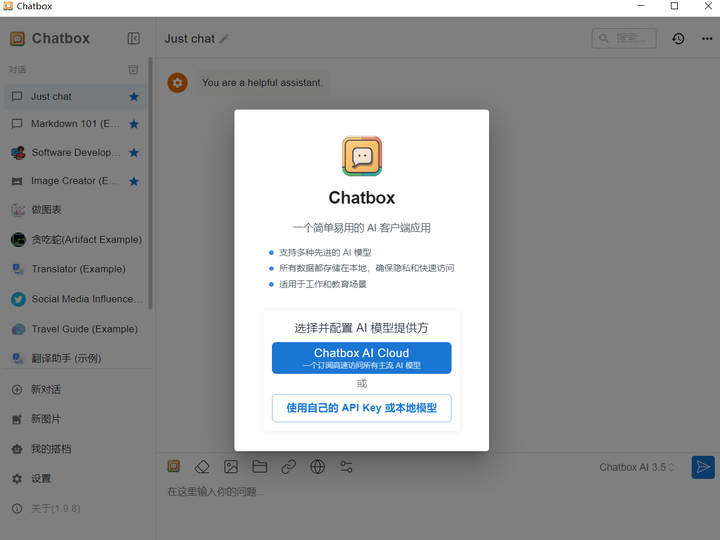Image resolution: width=720 pixels, height=540 pixels.
Task: Click the Chatbox logo in sidebar header
Action: 17,39
